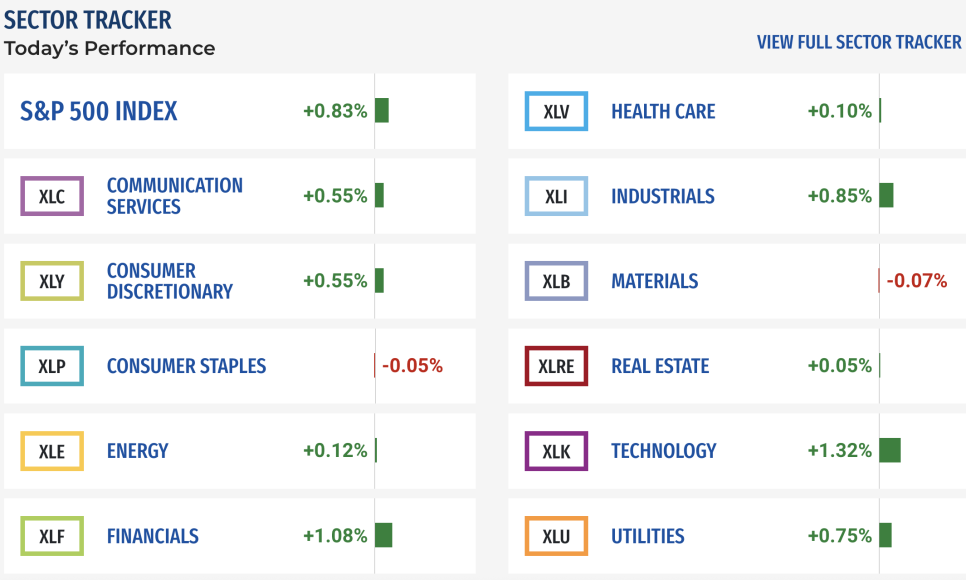Open View Full Sector Tracker link
The height and width of the screenshot is (580, 966).
(859, 42)
